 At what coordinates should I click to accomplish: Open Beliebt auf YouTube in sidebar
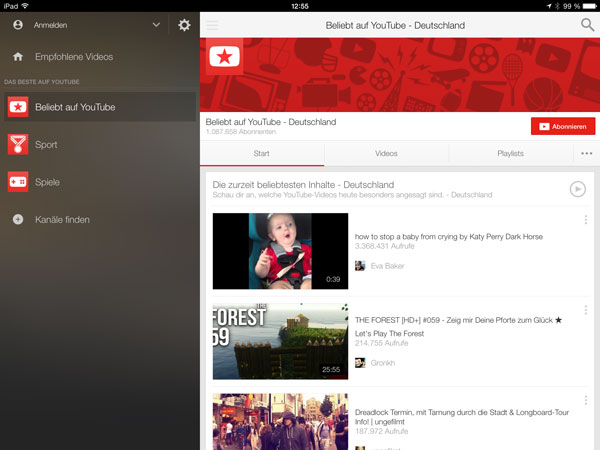point(99,107)
